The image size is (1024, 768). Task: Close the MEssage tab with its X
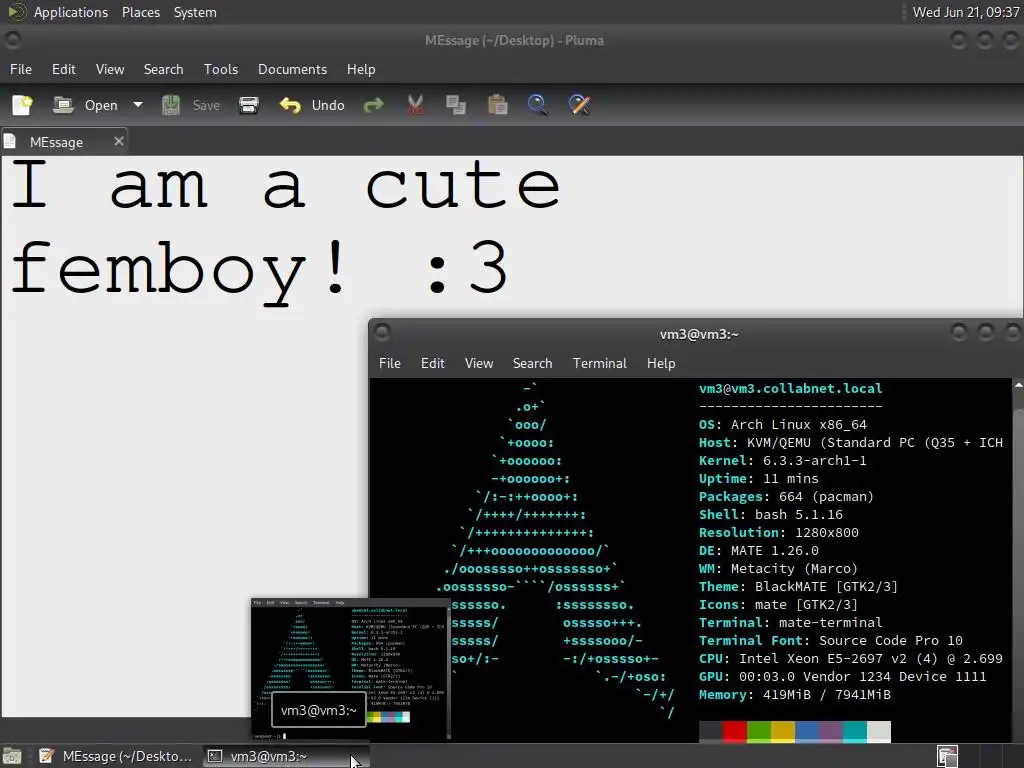tap(119, 141)
